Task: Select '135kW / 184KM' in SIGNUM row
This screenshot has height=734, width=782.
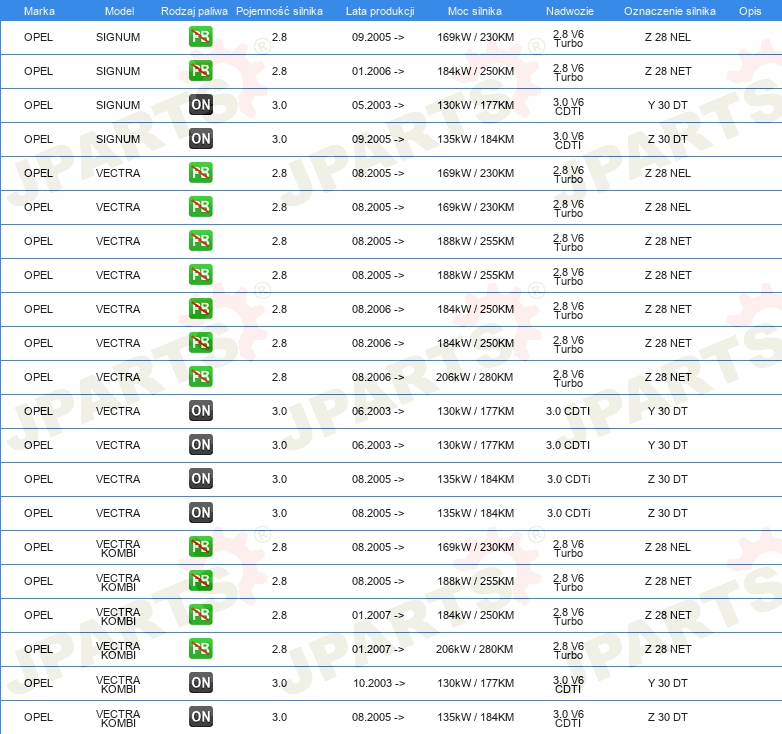Action: coord(475,139)
